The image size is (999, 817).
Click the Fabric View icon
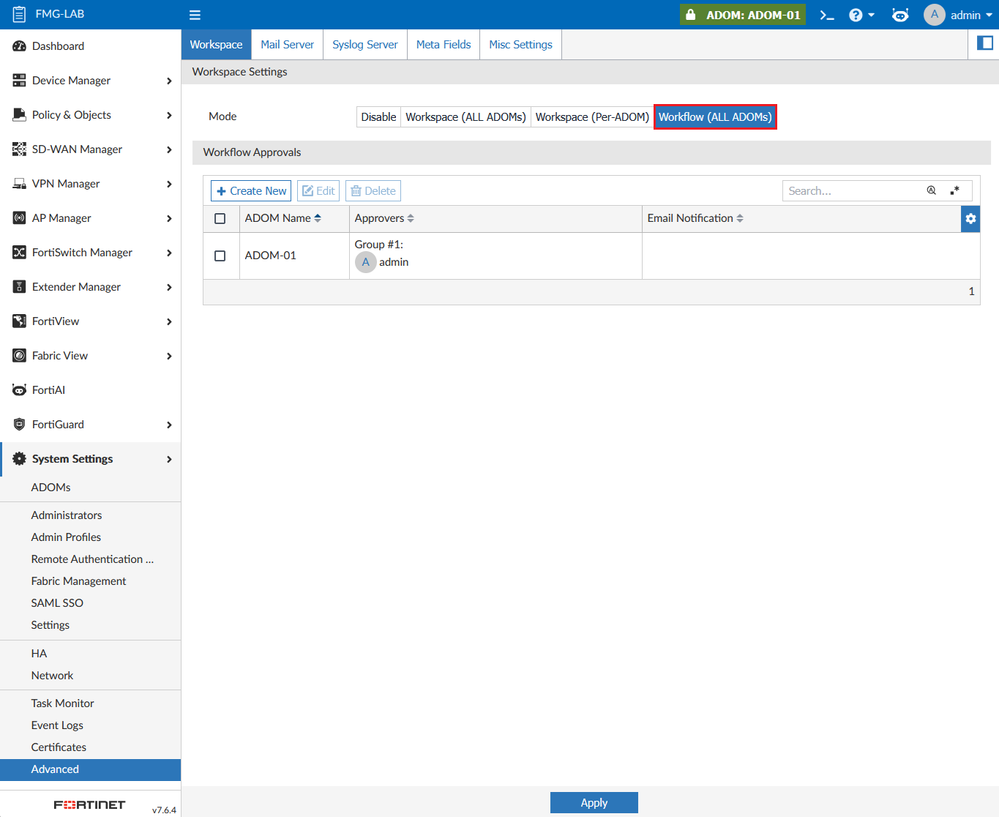coord(19,356)
